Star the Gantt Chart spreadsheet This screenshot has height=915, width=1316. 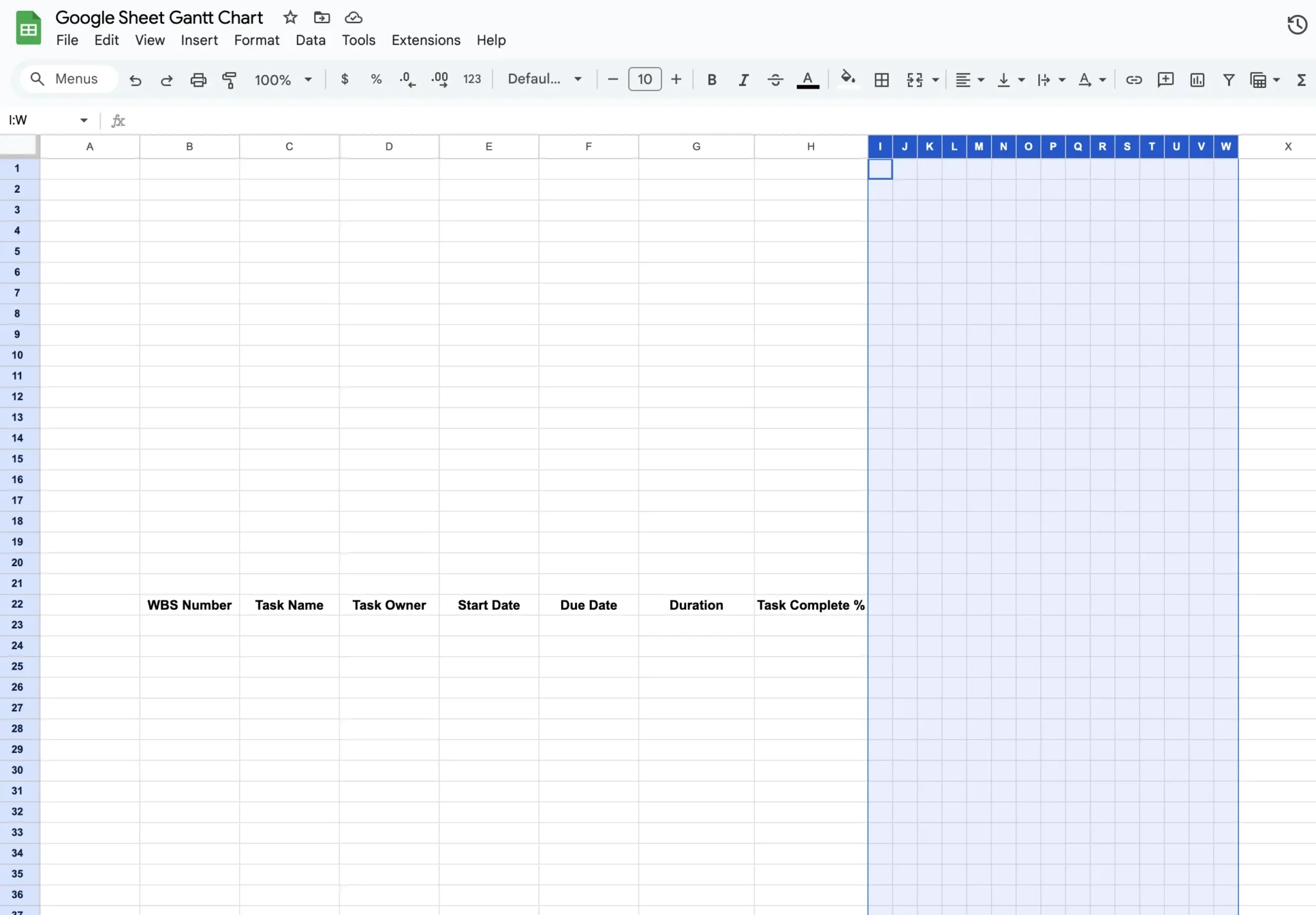[290, 17]
